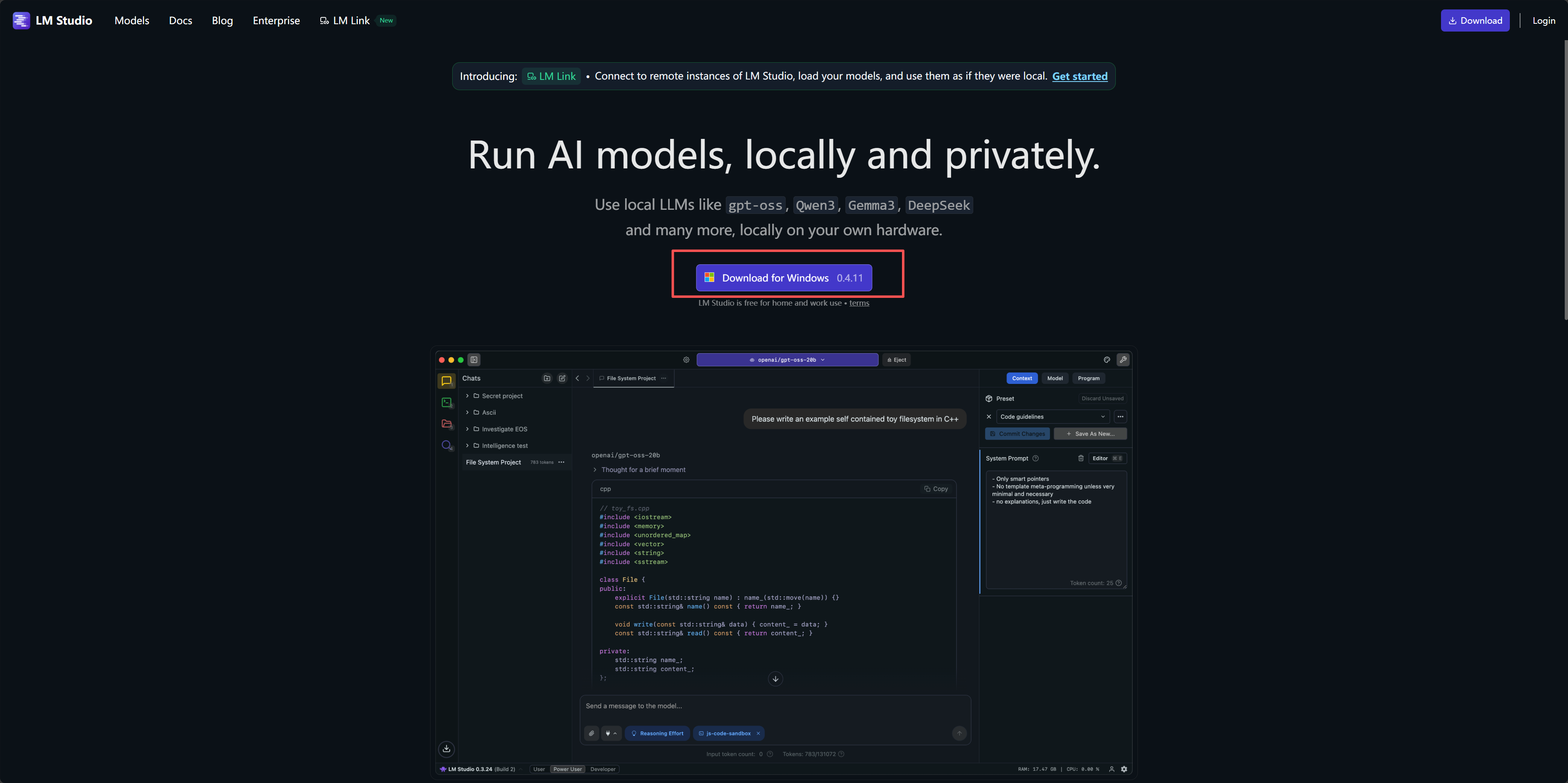Click the three dots on File System Project tab

click(x=664, y=378)
